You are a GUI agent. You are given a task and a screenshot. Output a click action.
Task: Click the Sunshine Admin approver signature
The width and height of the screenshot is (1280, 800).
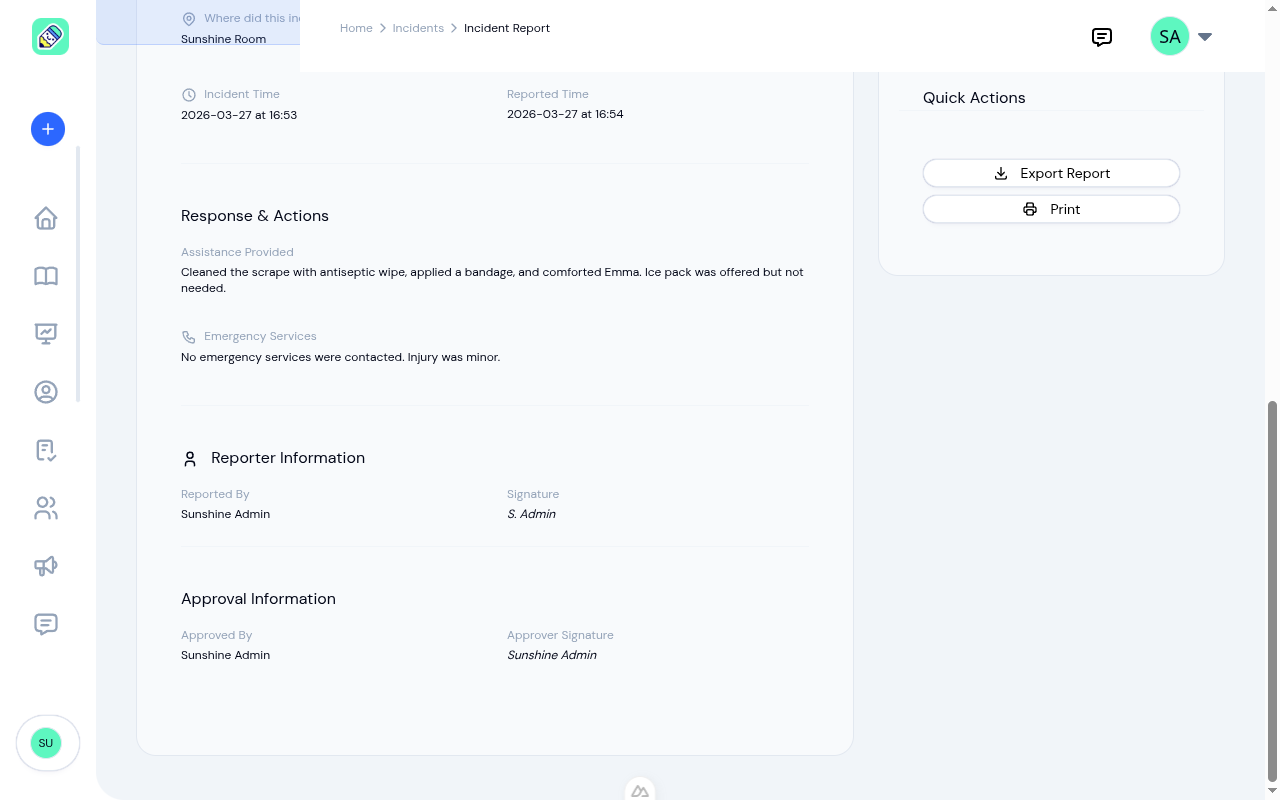552,655
